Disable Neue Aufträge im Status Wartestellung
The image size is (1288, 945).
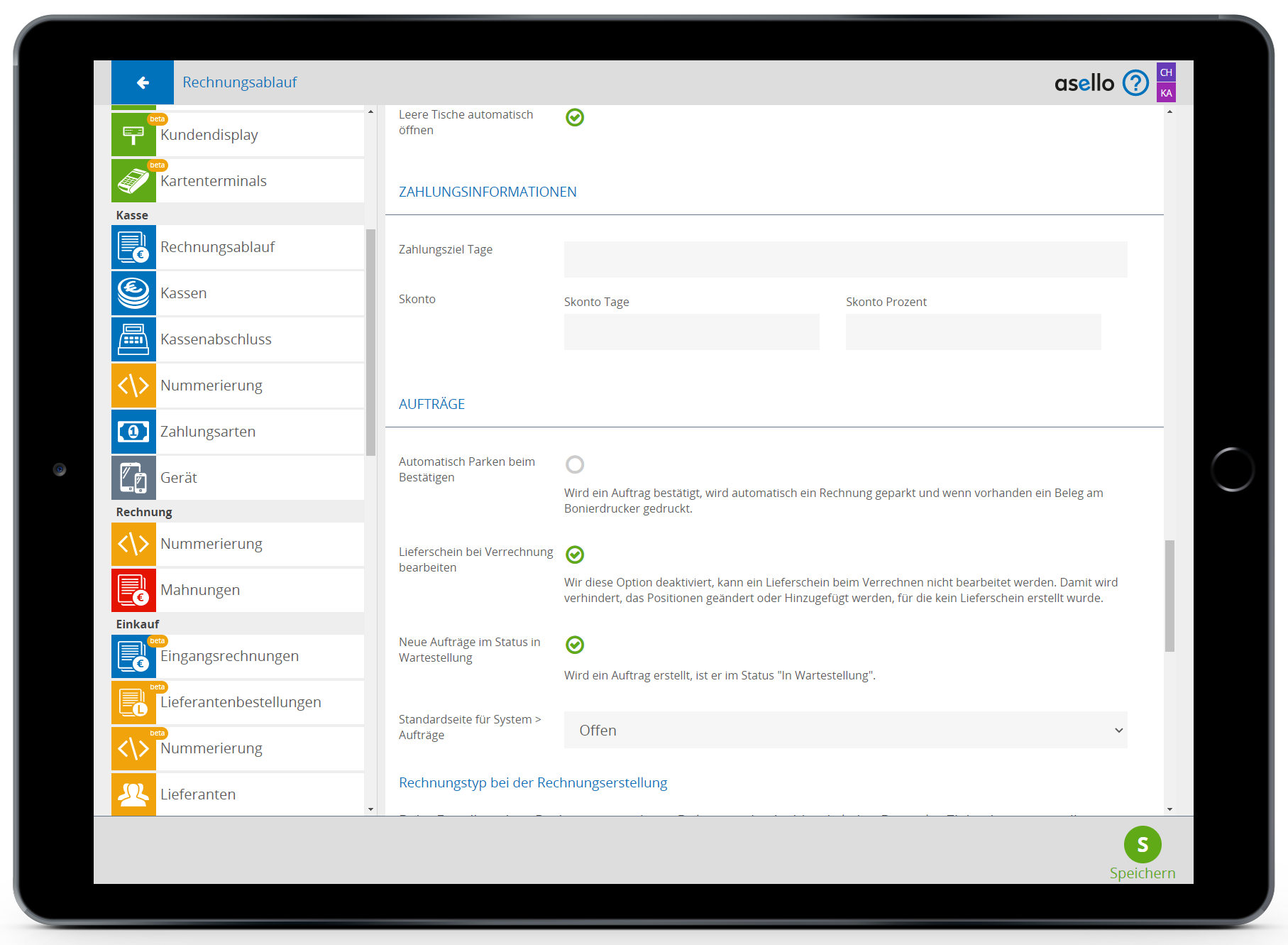click(575, 645)
